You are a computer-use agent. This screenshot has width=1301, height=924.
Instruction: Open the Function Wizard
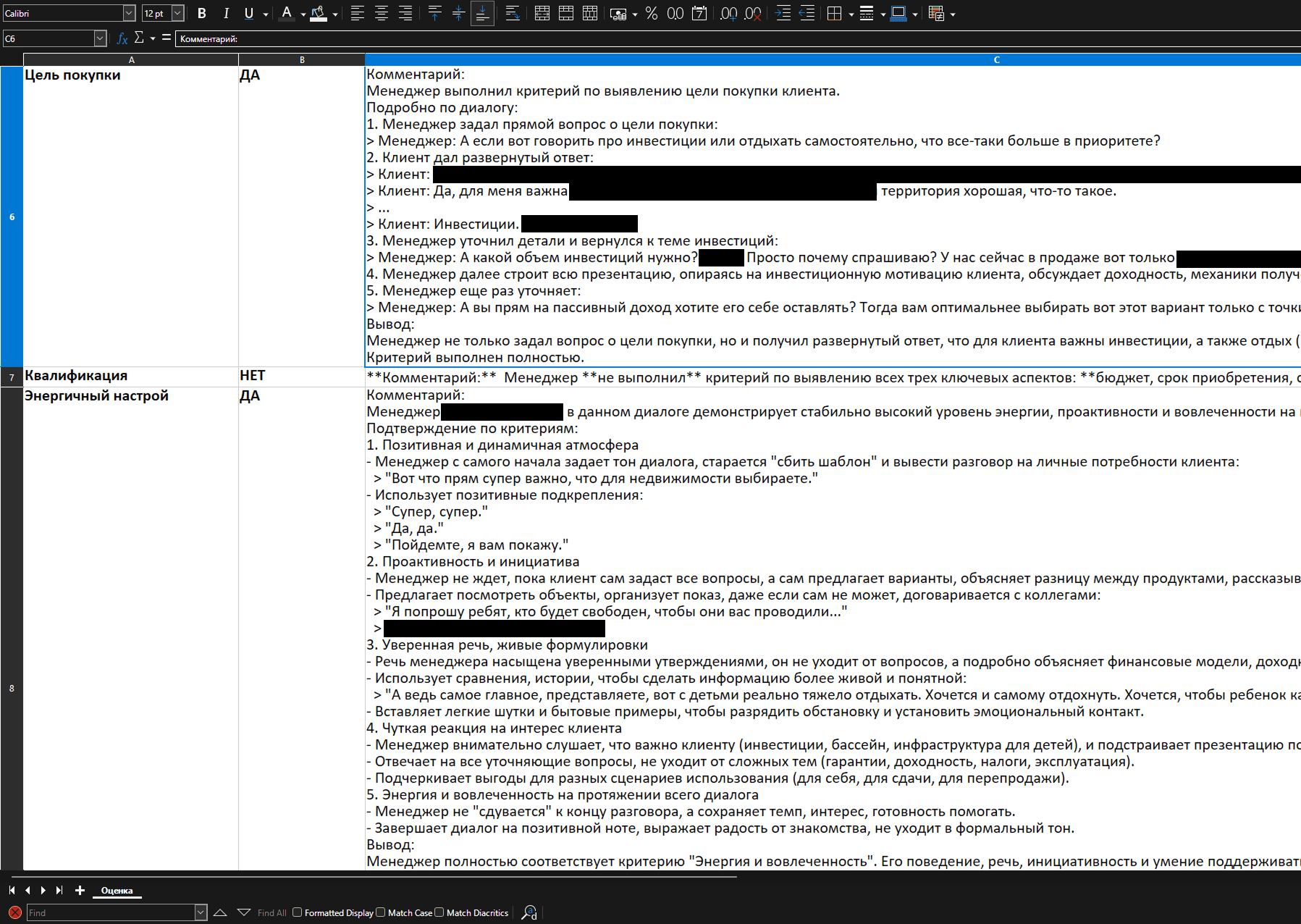point(122,38)
